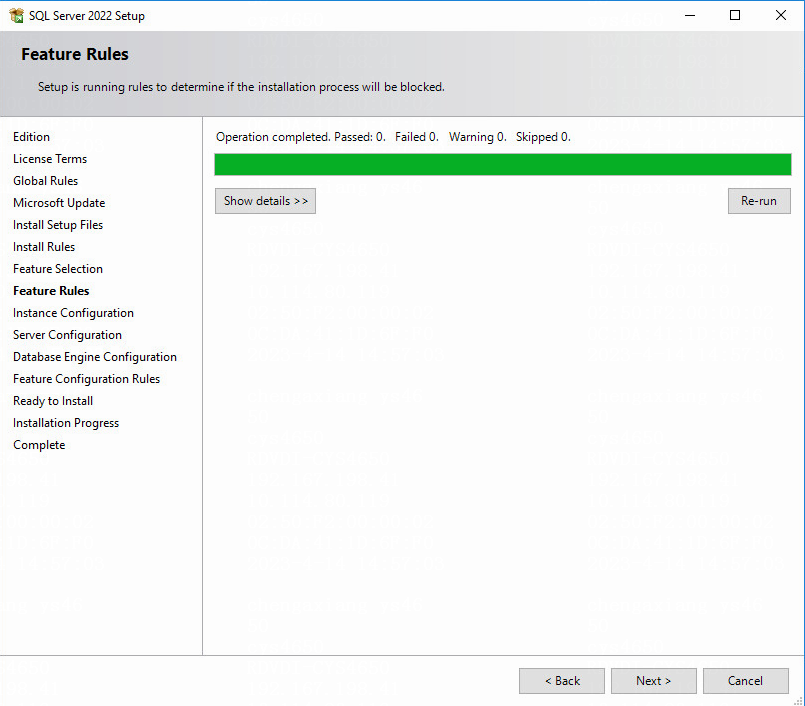The image size is (805, 706).
Task: Open the Install Rules step
Action: point(44,247)
